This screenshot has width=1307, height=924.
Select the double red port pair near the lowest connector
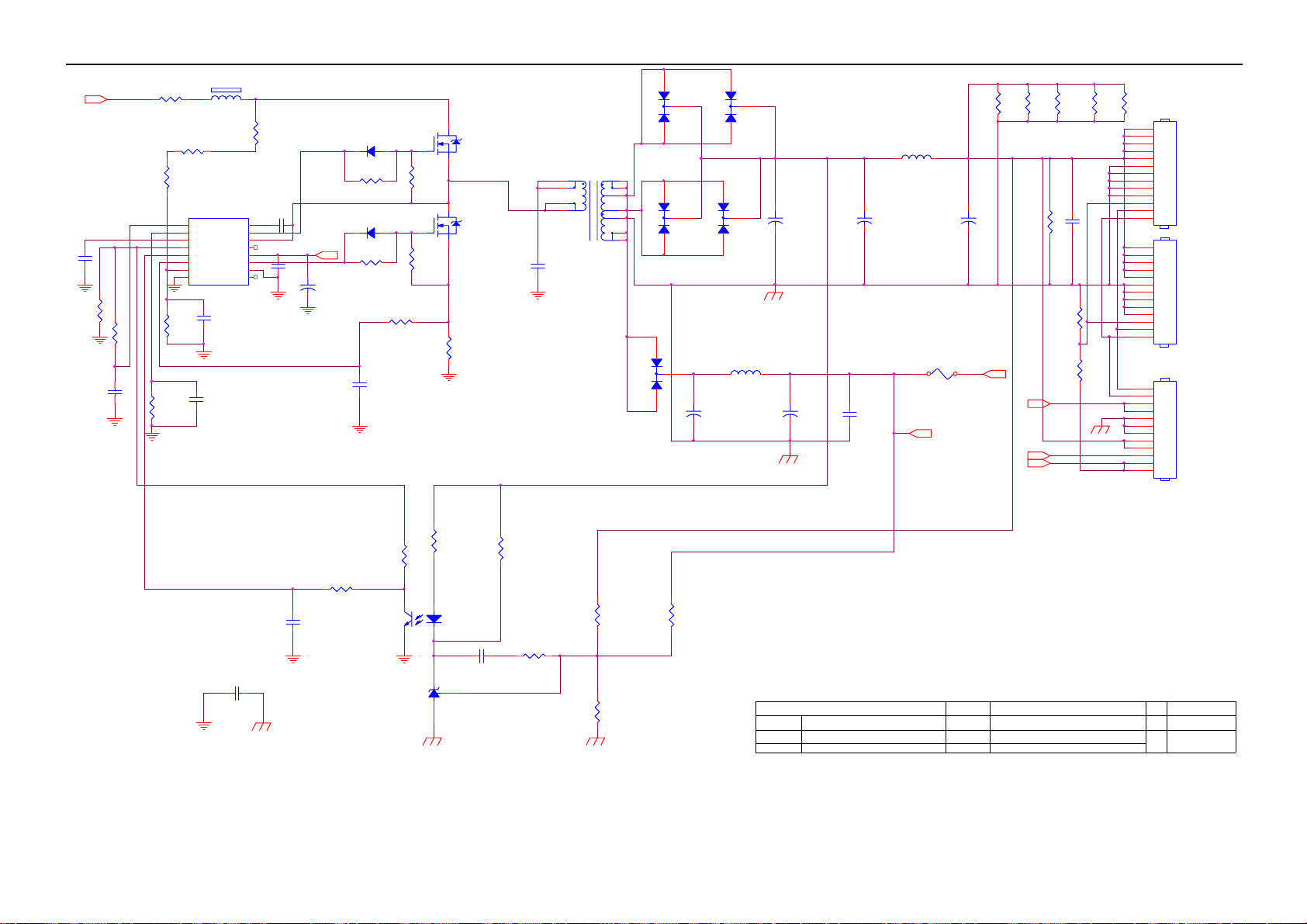(1039, 459)
